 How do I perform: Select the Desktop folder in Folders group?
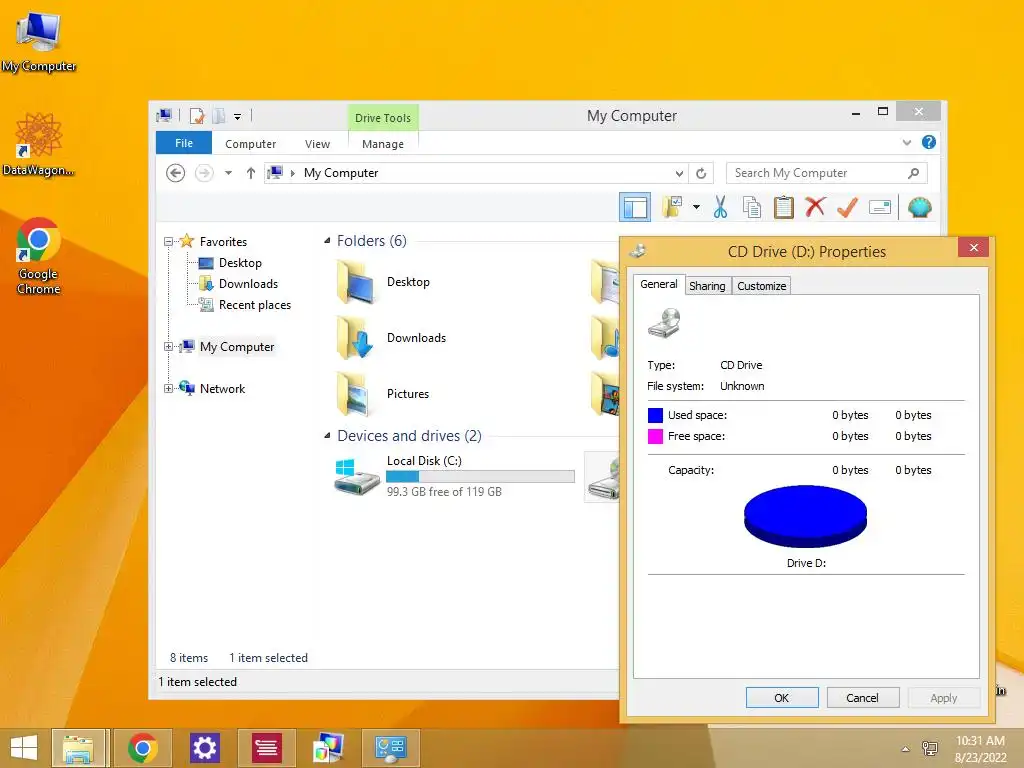(x=383, y=282)
